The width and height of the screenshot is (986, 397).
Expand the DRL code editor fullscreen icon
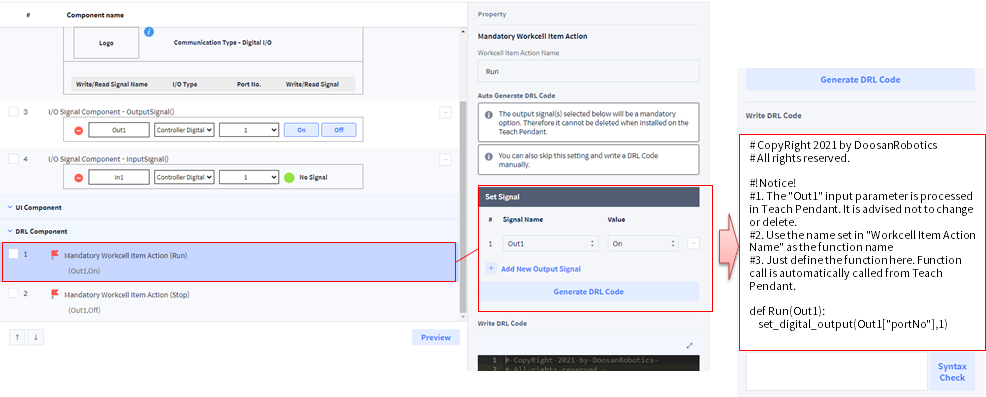(x=689, y=345)
